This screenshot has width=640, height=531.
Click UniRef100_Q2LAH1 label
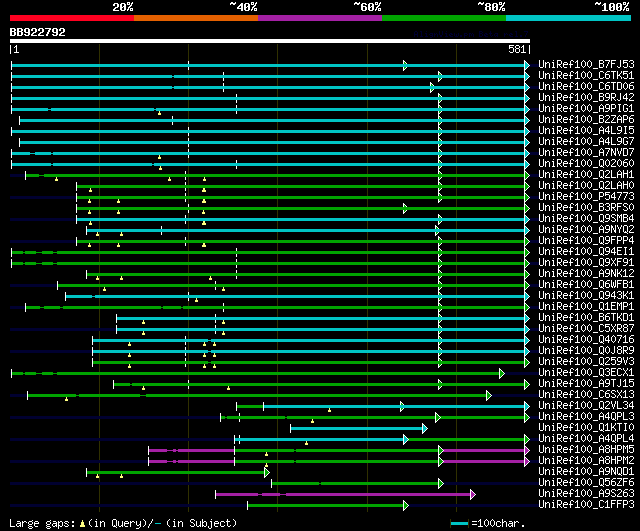[x=586, y=175]
